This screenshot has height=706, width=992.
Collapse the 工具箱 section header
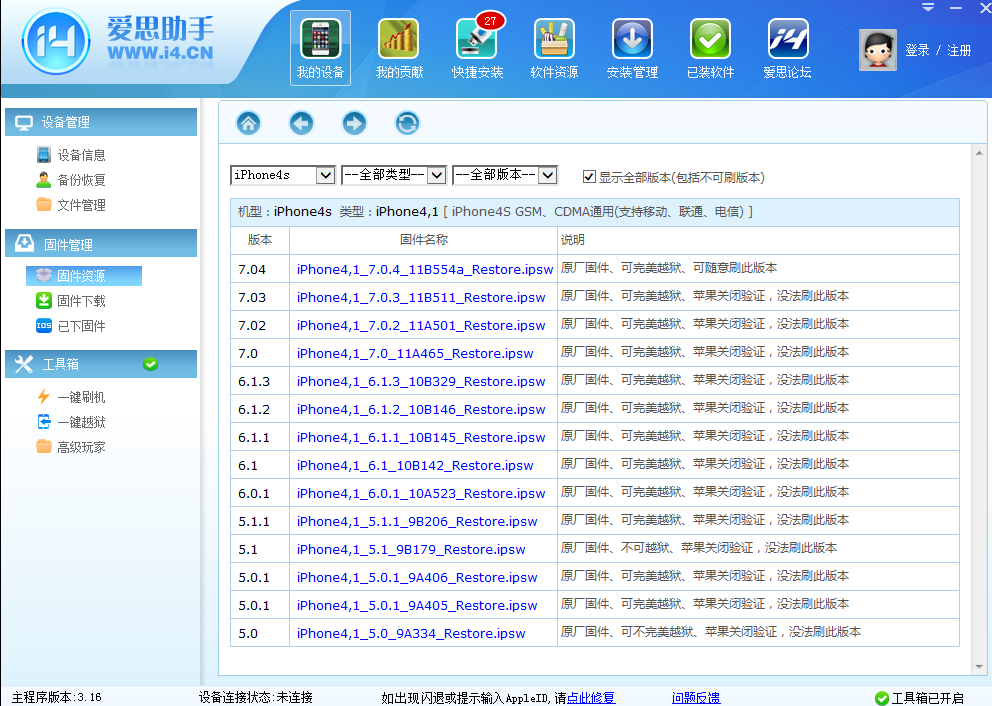point(101,364)
